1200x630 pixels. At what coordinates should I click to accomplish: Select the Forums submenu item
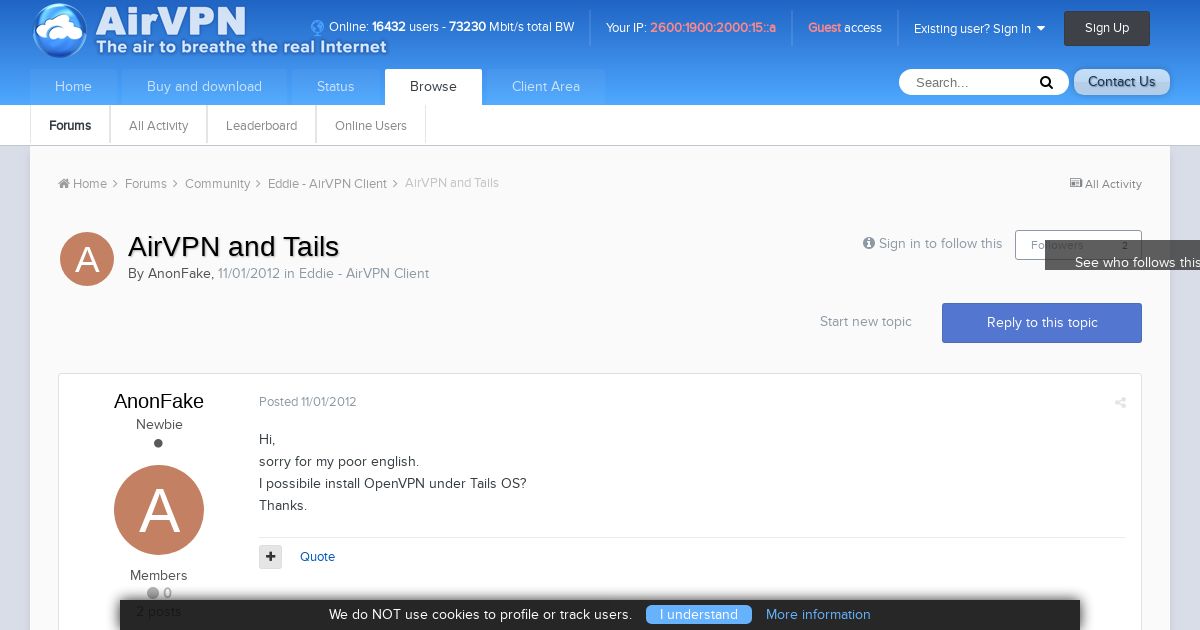(x=70, y=126)
